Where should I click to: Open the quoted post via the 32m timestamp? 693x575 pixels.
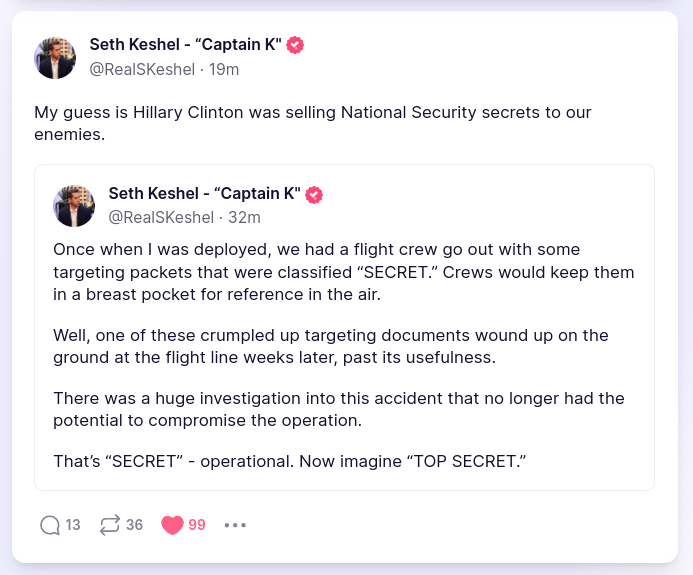[246, 217]
